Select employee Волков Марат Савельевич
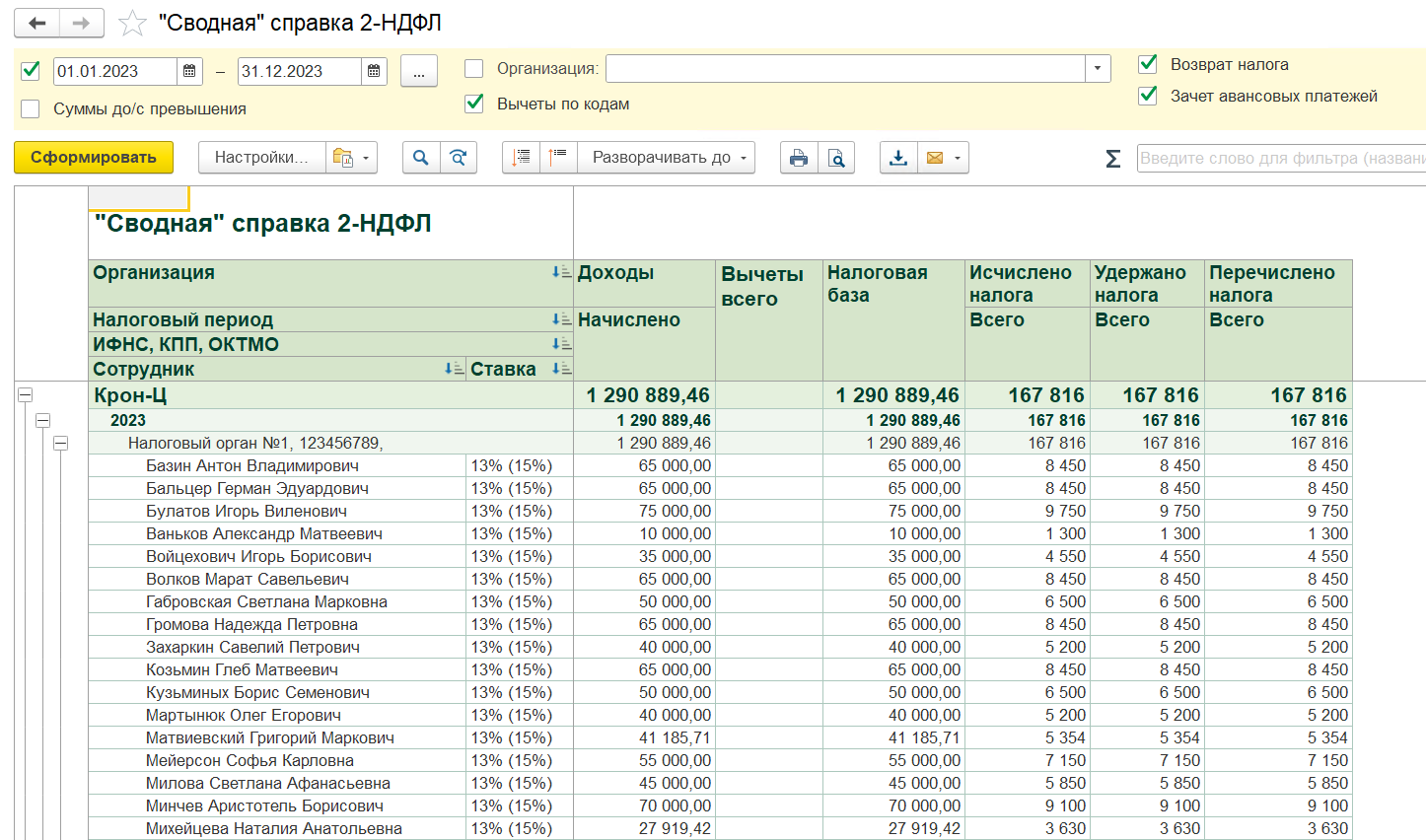 coord(248,579)
